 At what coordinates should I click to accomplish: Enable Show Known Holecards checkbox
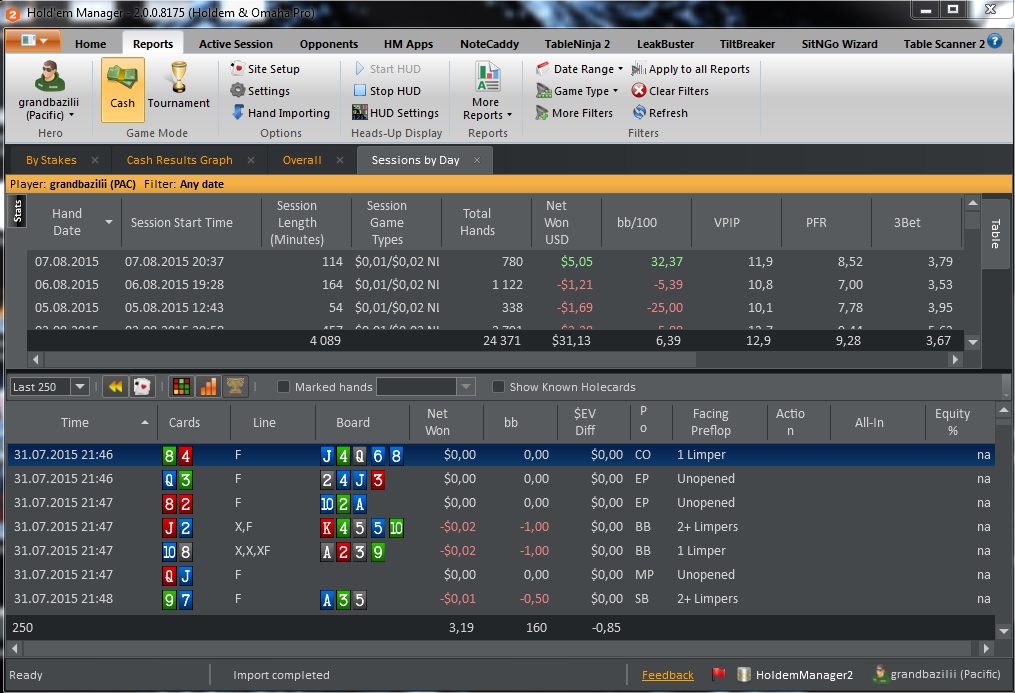point(498,387)
